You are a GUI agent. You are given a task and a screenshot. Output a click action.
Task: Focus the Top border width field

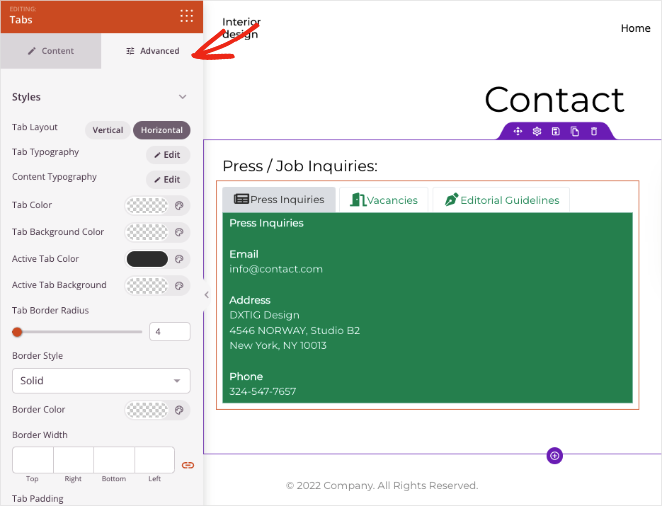click(x=33, y=460)
